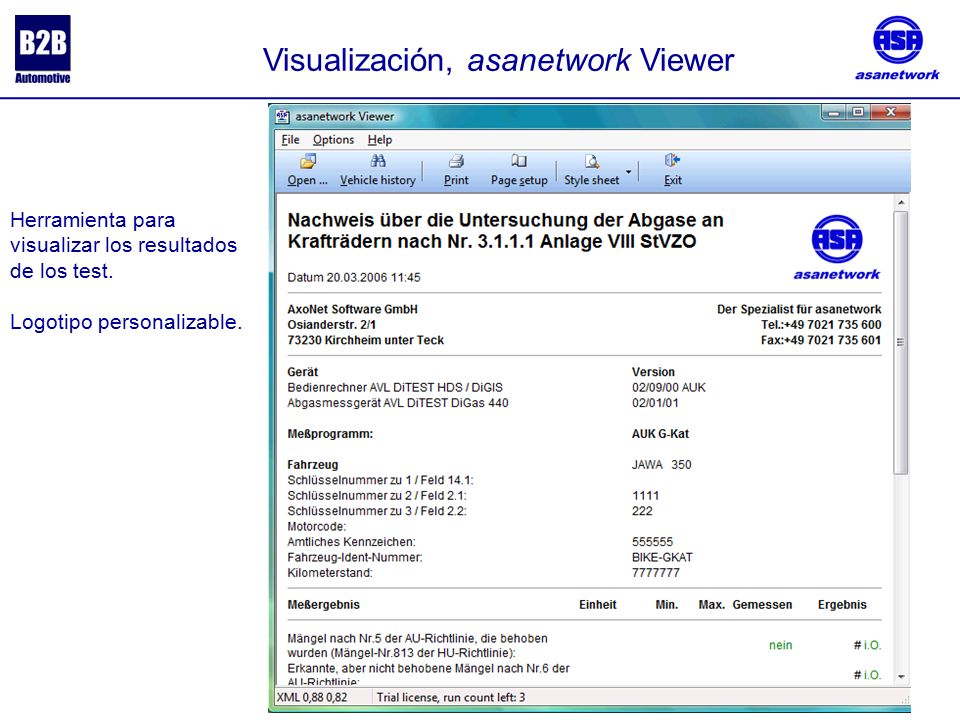Click the 'Fax:+49 7021 735 601' line
The width and height of the screenshot is (960, 720).
coord(821,340)
